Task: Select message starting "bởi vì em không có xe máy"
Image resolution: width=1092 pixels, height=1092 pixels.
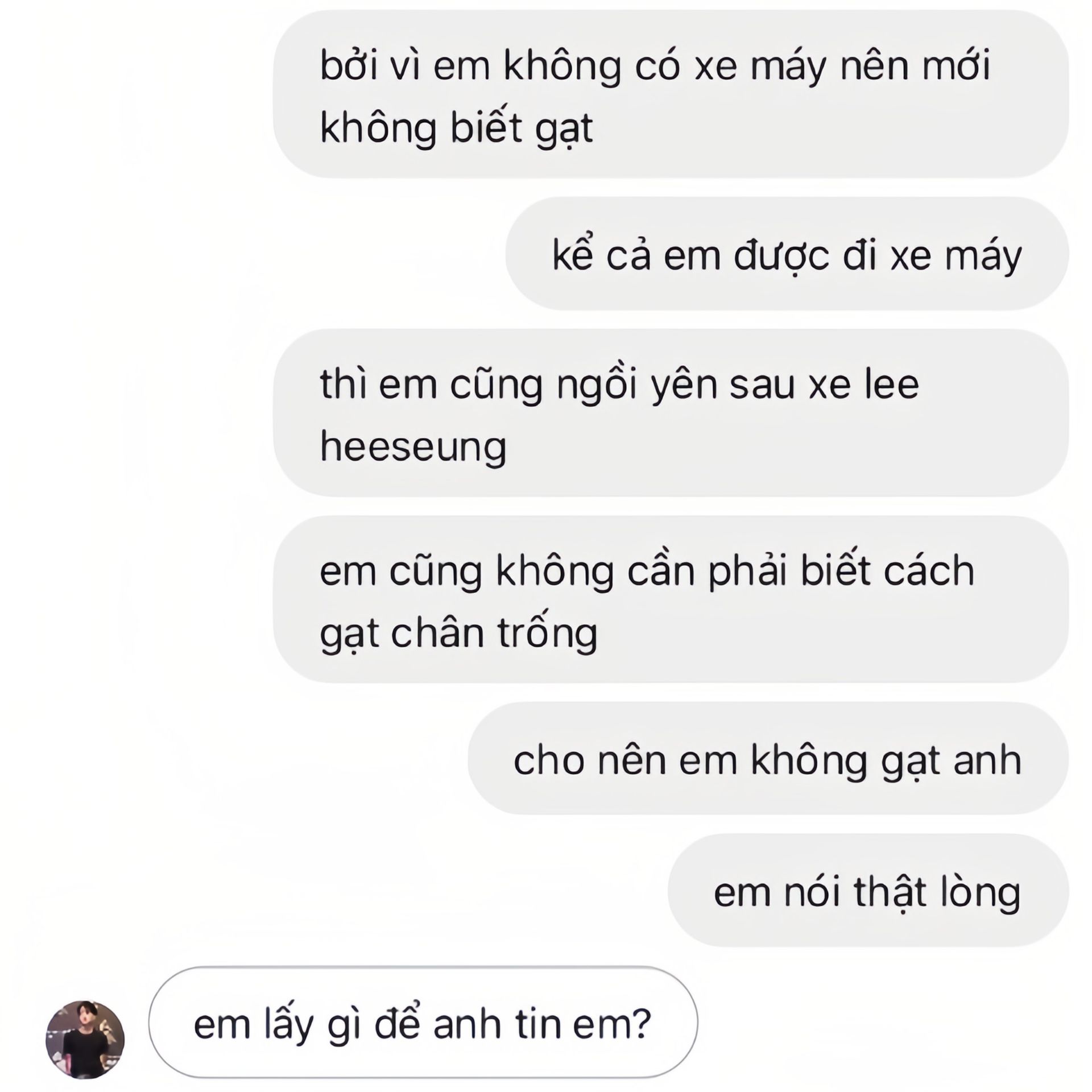Action: click(671, 94)
